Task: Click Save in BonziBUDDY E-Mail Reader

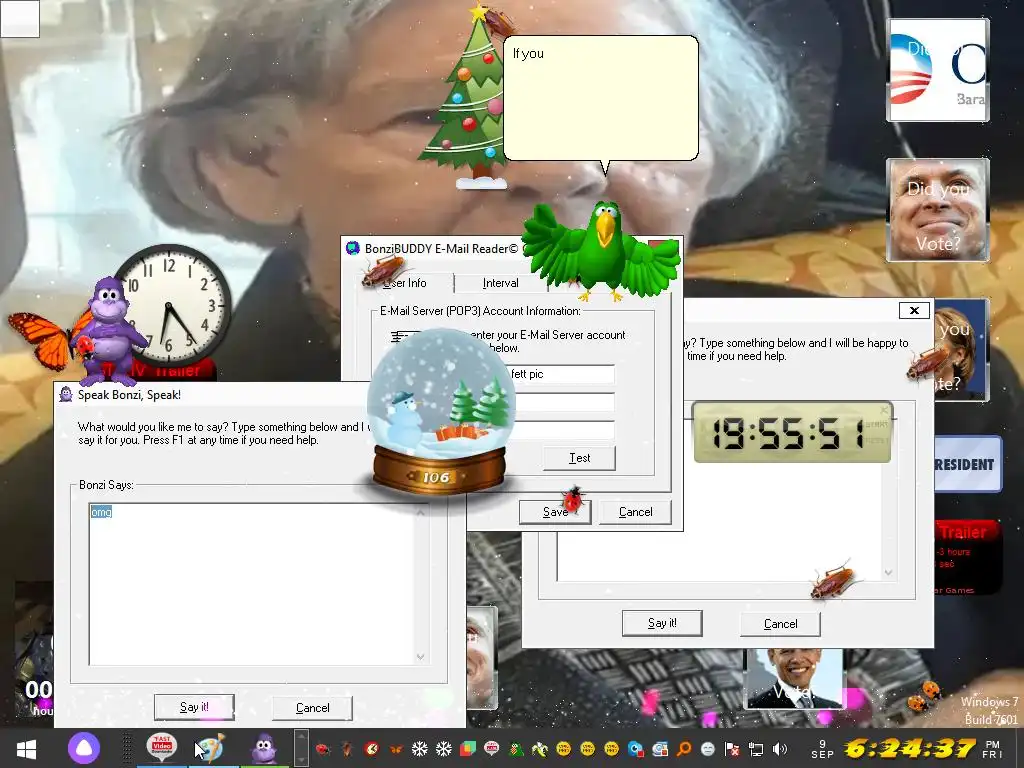Action: (555, 512)
